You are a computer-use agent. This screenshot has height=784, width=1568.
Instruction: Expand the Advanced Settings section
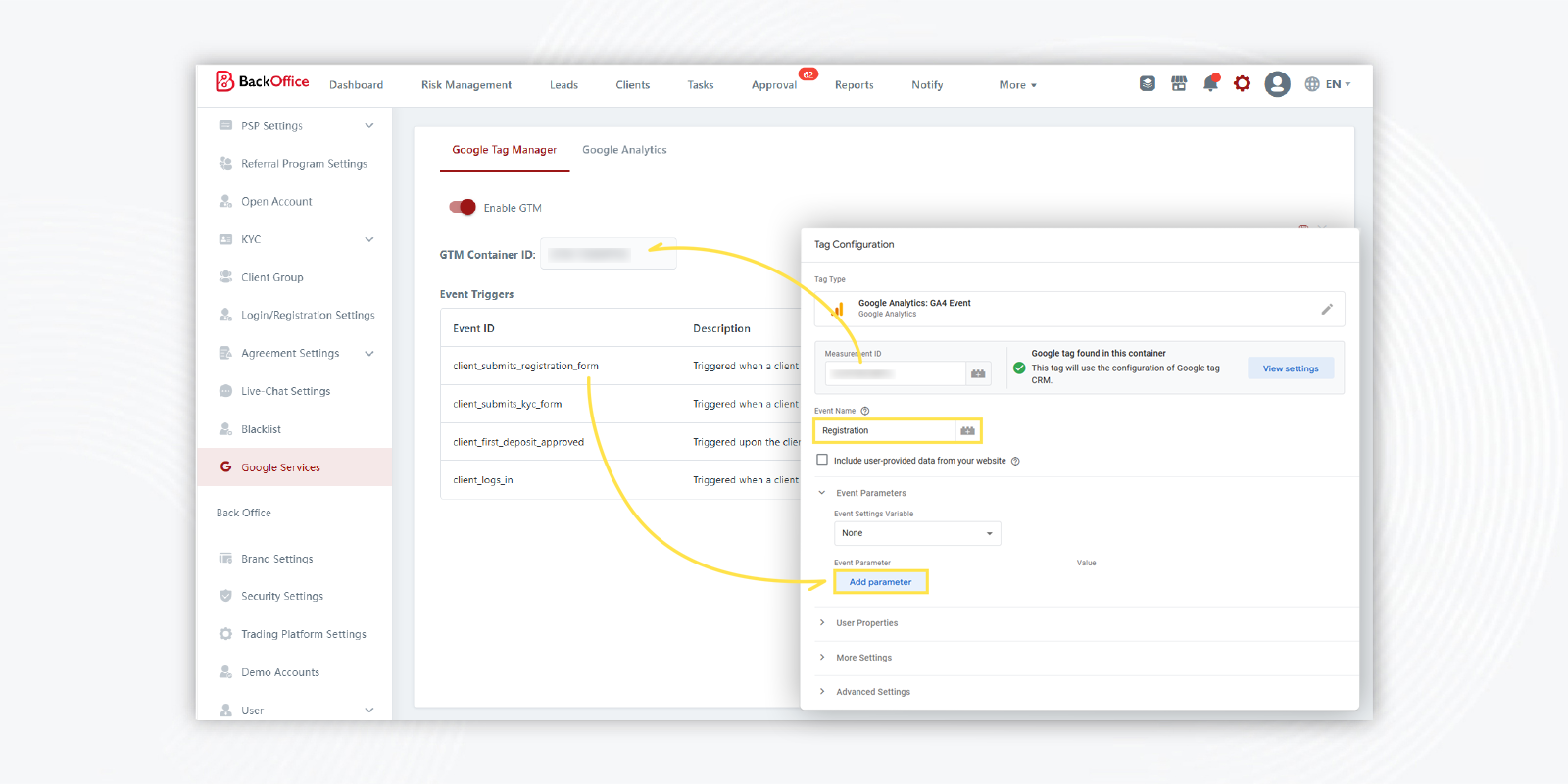coord(822,692)
